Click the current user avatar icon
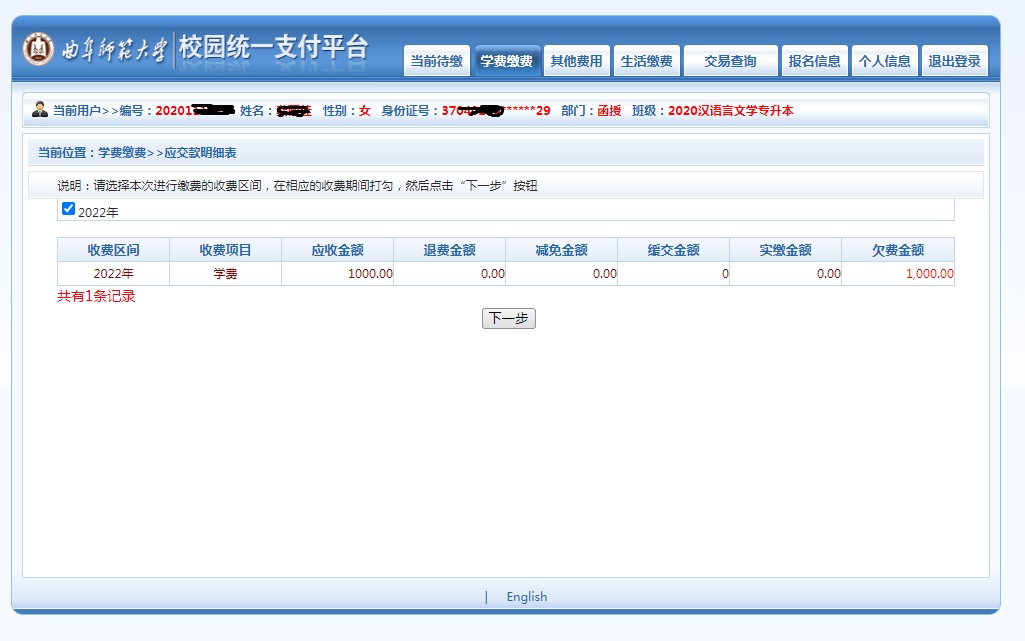 pos(40,110)
